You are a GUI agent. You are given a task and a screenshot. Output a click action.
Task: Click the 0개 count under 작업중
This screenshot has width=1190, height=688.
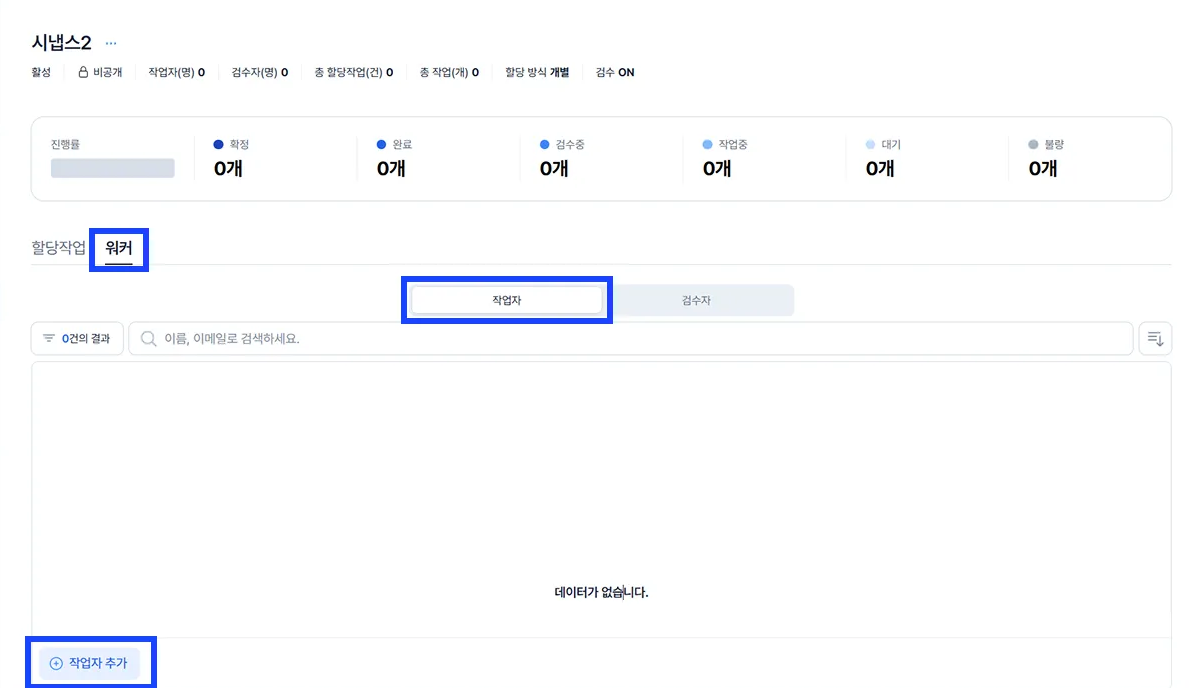pyautogui.click(x=717, y=168)
